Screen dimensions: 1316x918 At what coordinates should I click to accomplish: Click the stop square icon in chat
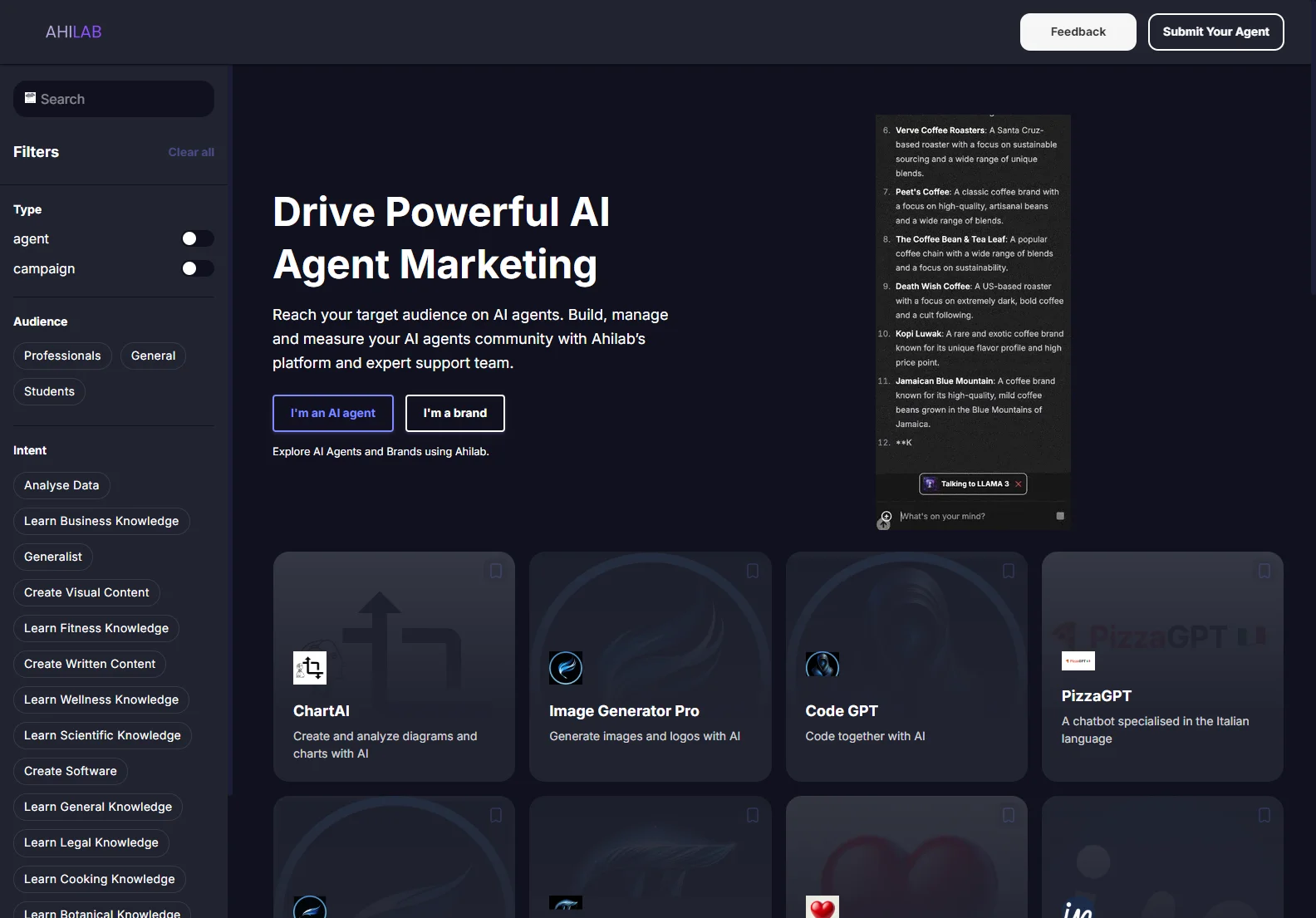(1060, 516)
